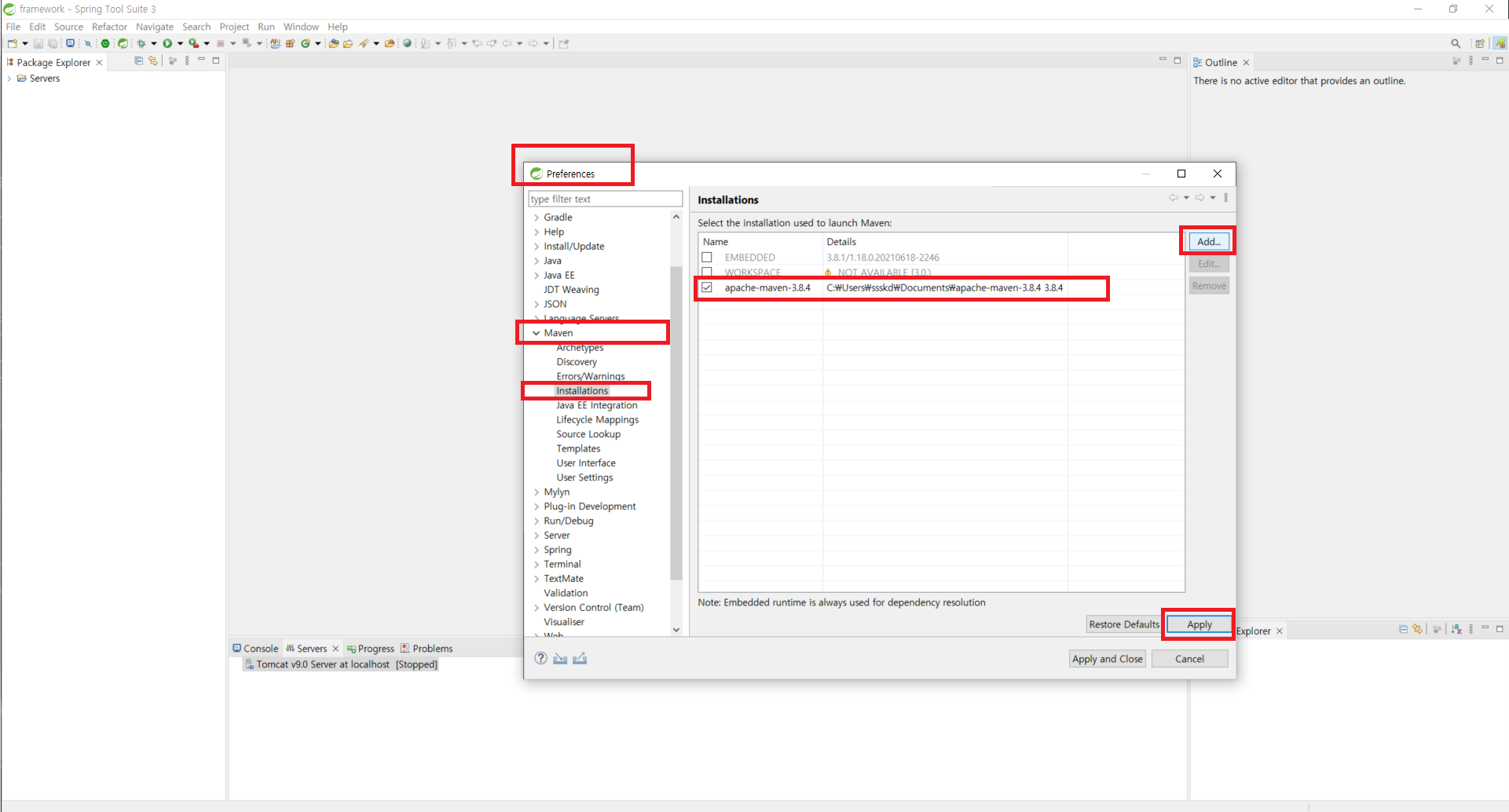
Task: Click the Remove installation button
Action: coord(1208,286)
